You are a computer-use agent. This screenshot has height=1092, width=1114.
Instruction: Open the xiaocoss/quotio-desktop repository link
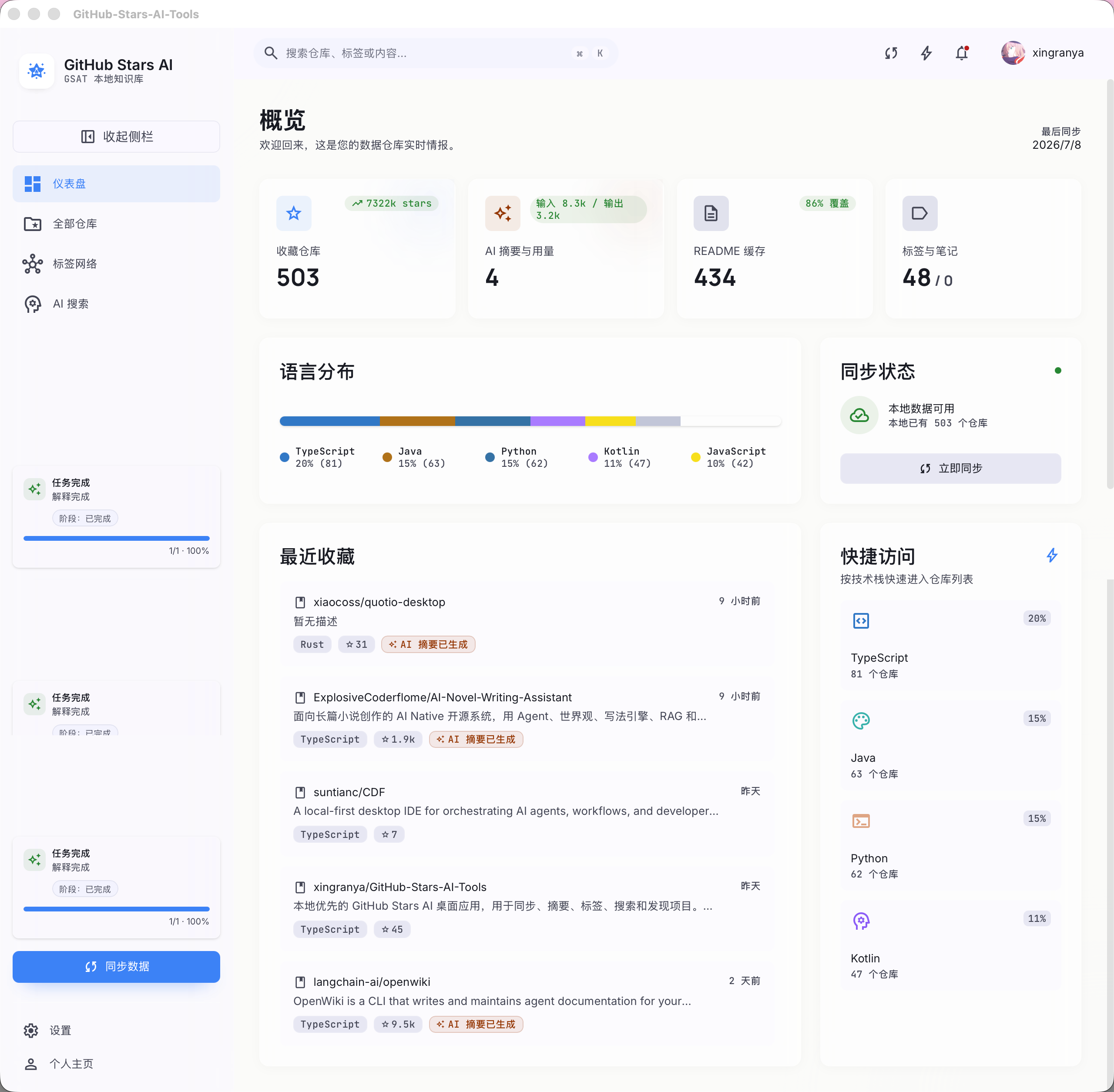point(379,602)
